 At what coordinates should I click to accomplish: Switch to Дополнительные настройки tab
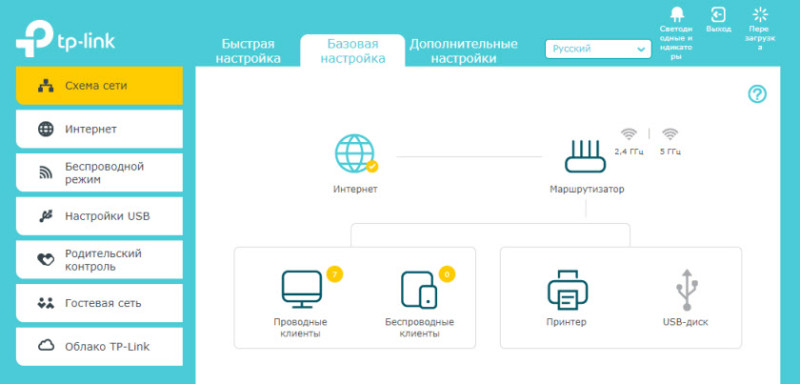(x=463, y=51)
